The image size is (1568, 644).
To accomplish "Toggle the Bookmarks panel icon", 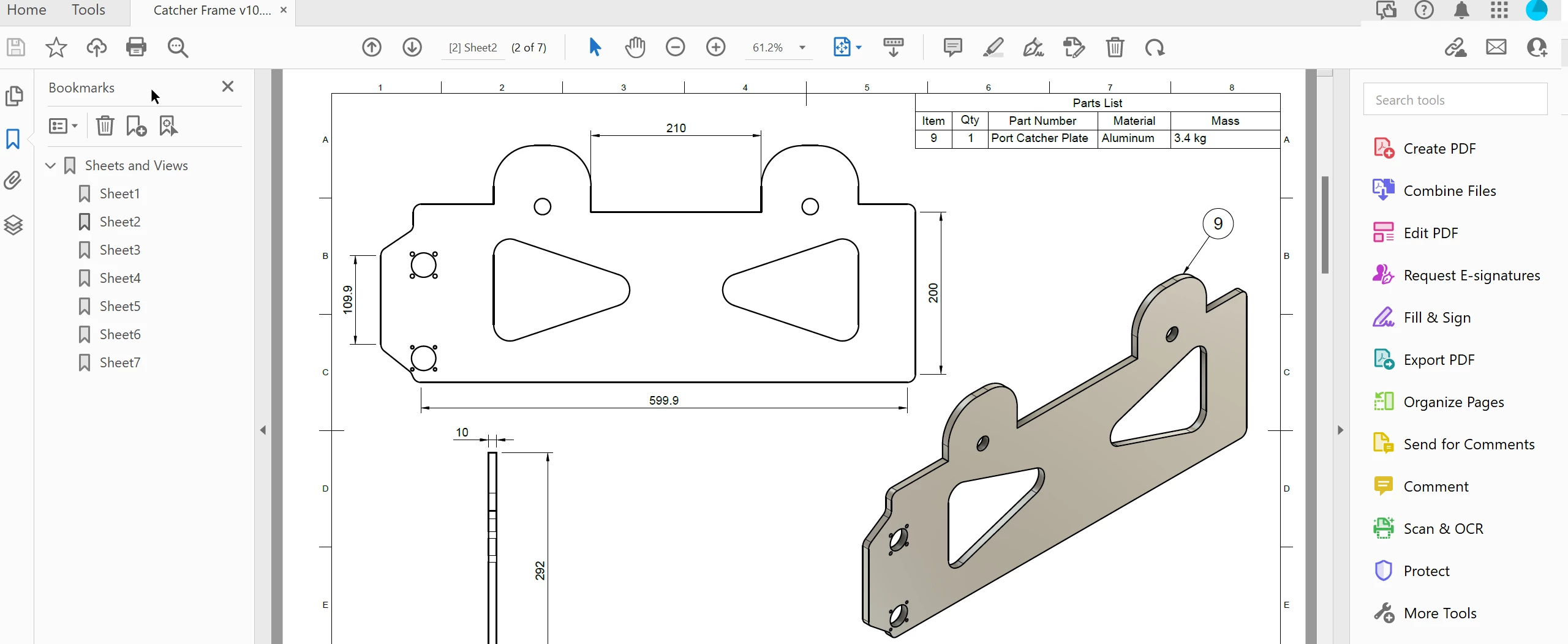I will tap(13, 139).
